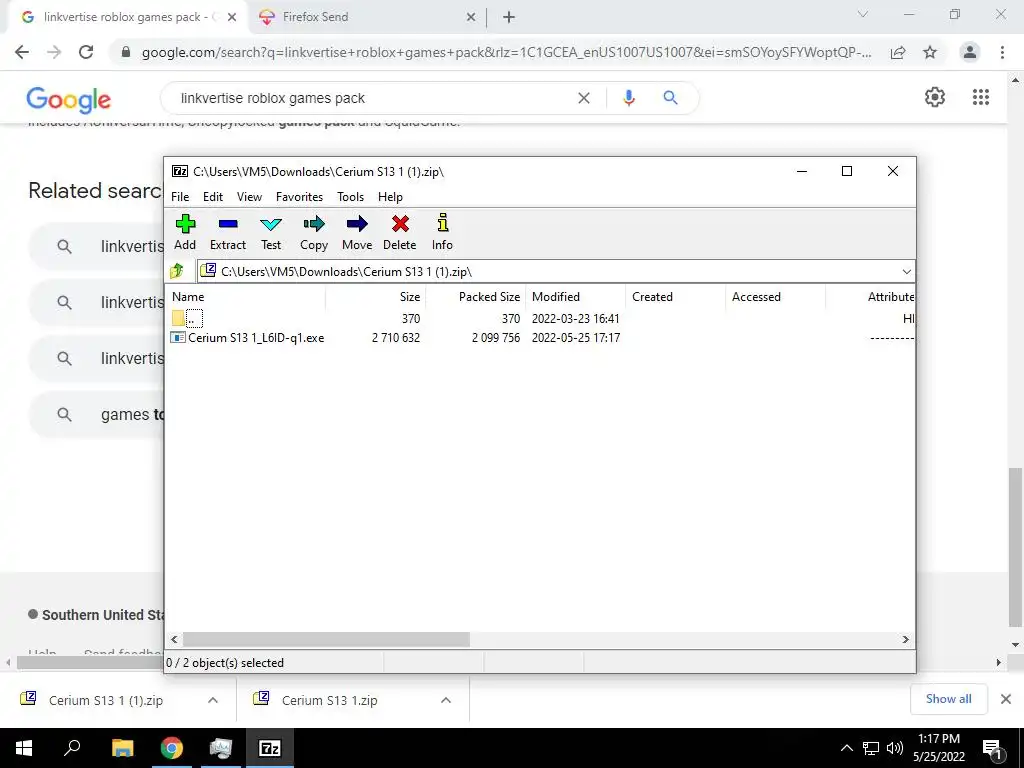Click the Google search text field
This screenshot has width=1024, height=768.
[372, 98]
